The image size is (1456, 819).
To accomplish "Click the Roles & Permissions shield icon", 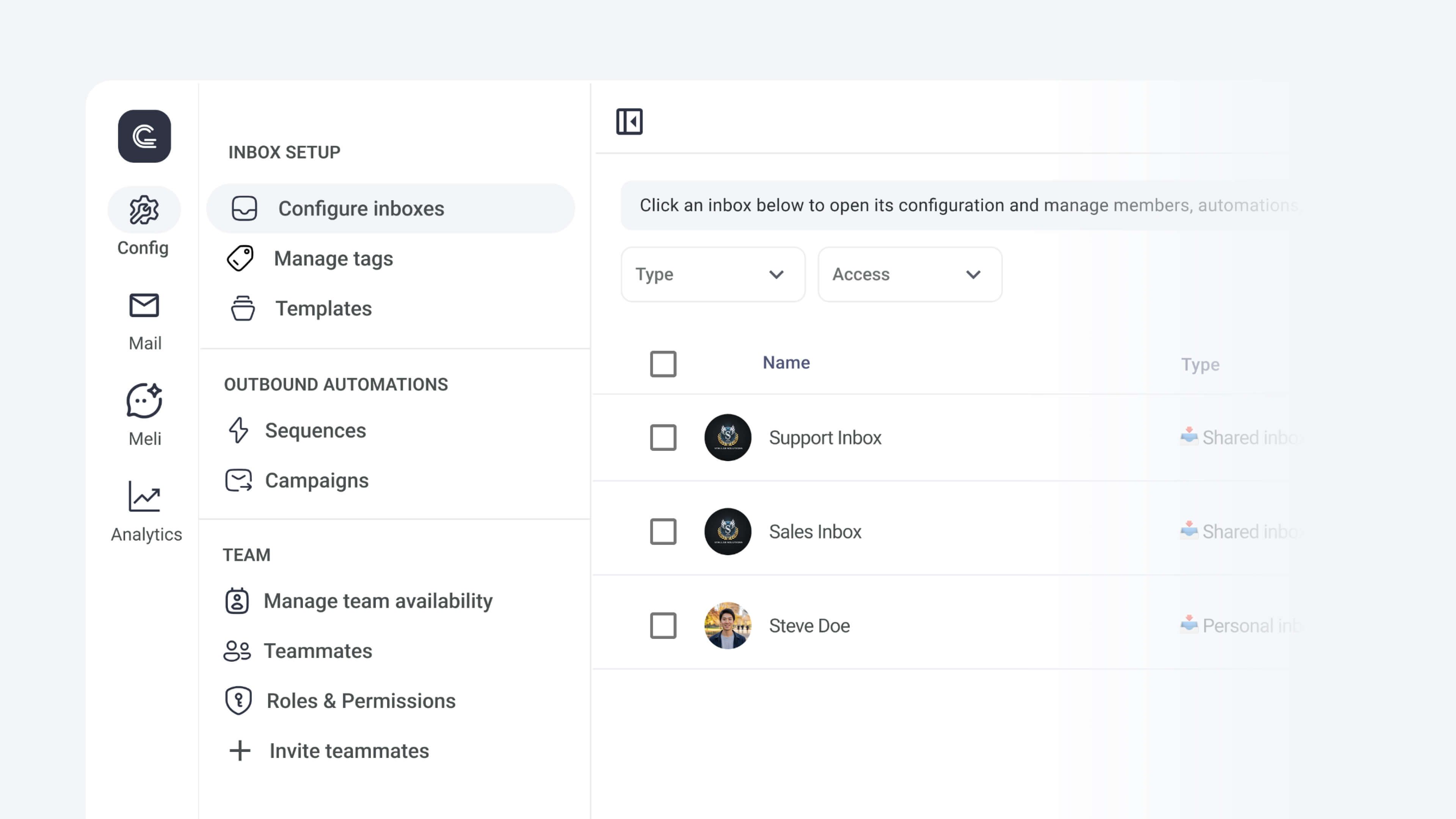I will pyautogui.click(x=238, y=700).
